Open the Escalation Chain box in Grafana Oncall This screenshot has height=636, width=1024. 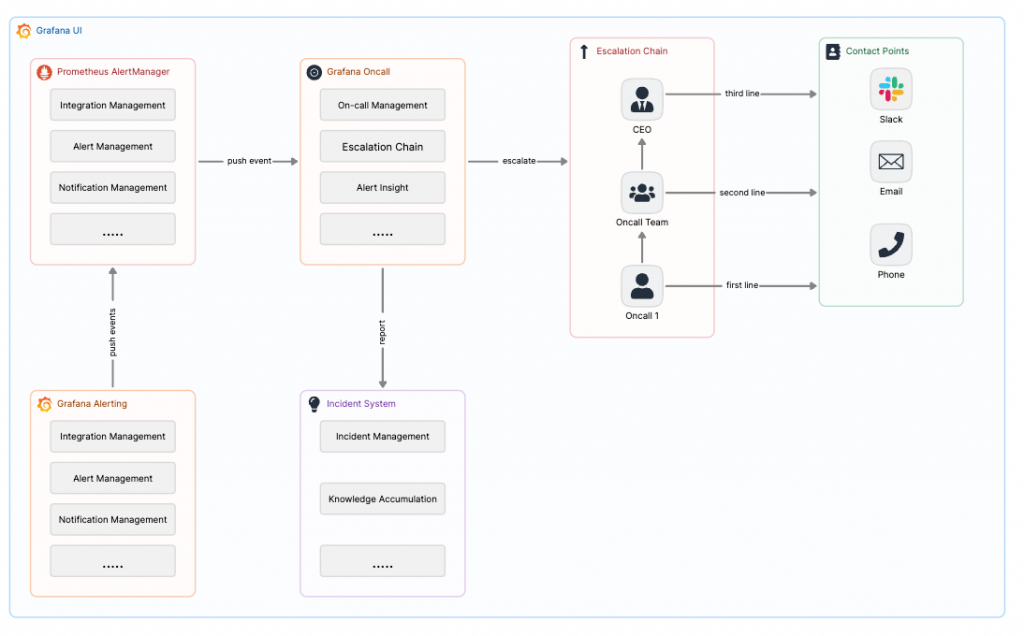tap(383, 146)
